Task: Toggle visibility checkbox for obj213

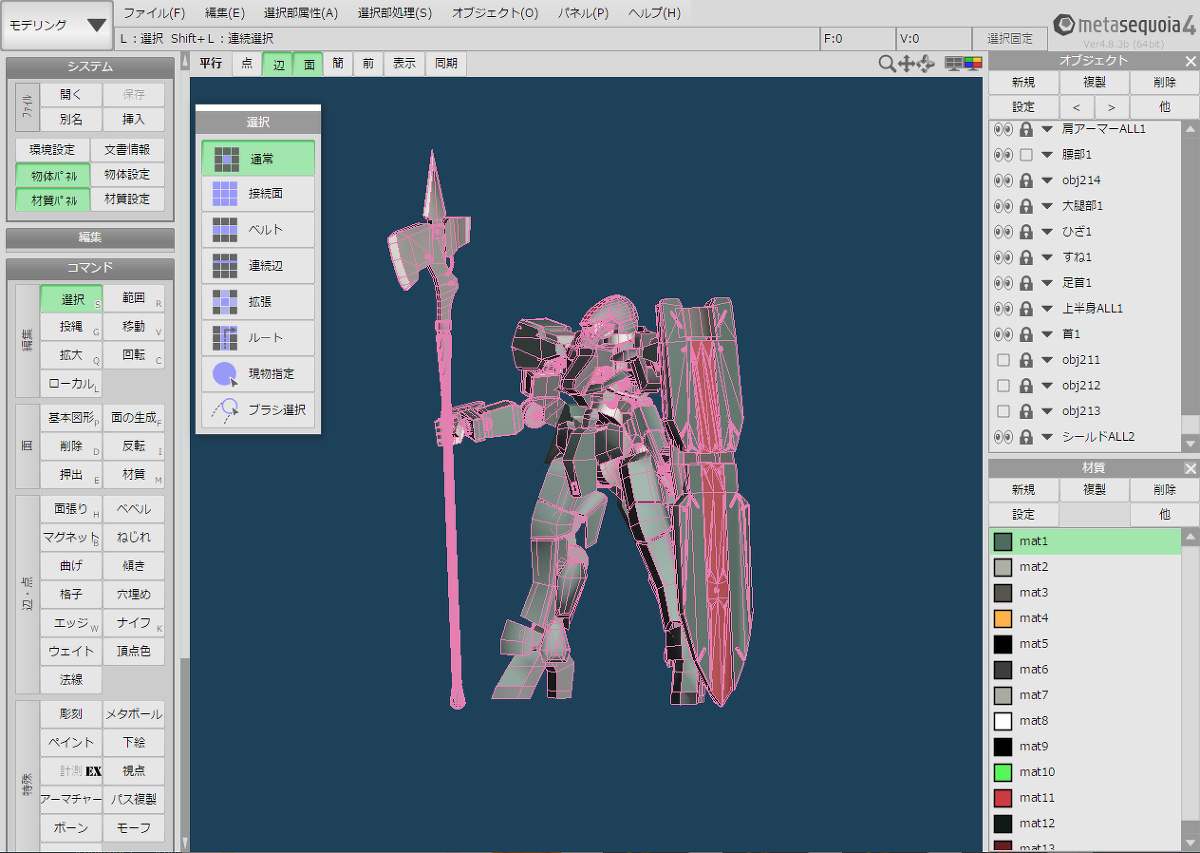Action: click(1003, 411)
